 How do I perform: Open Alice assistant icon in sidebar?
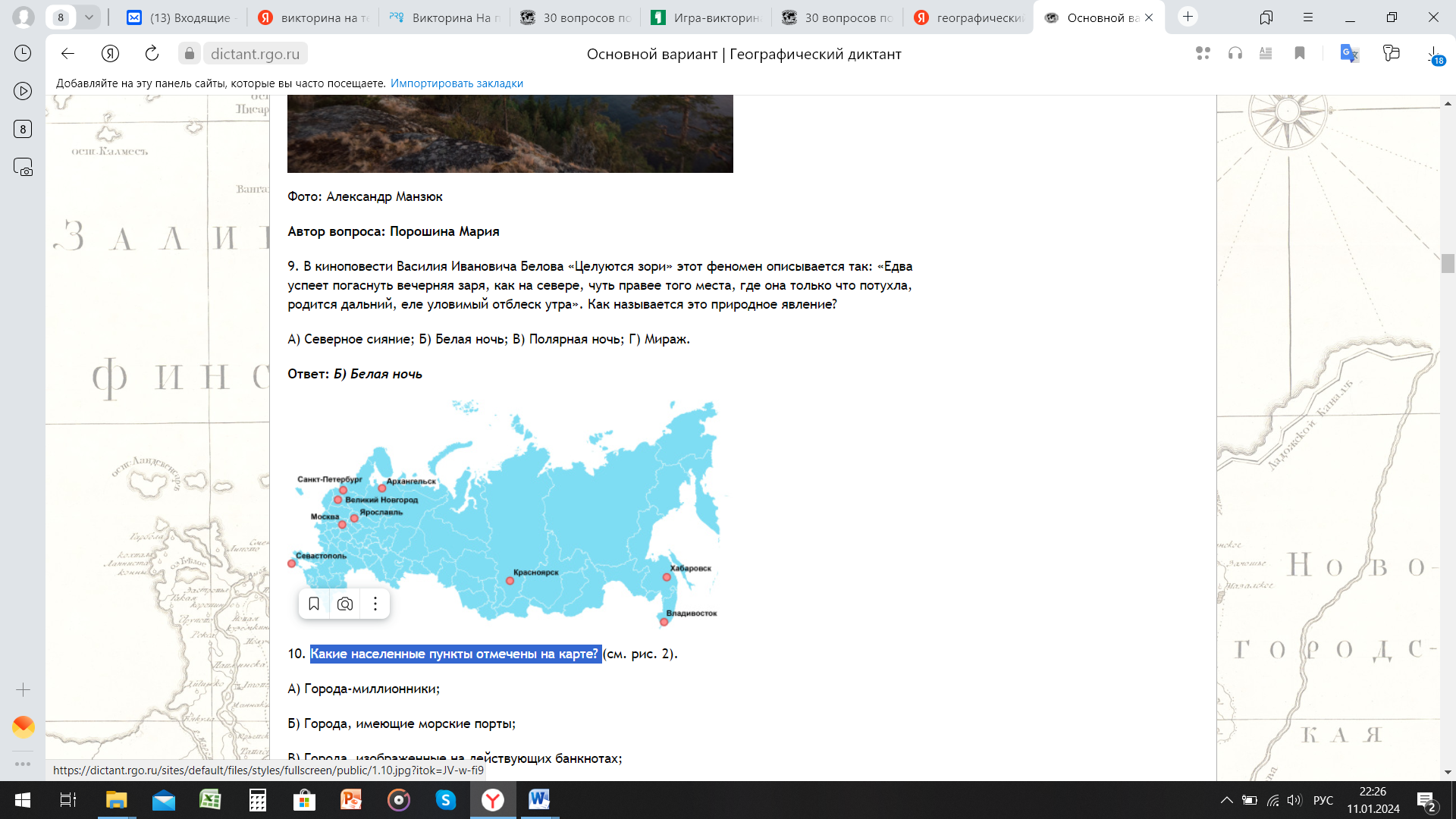(23, 727)
